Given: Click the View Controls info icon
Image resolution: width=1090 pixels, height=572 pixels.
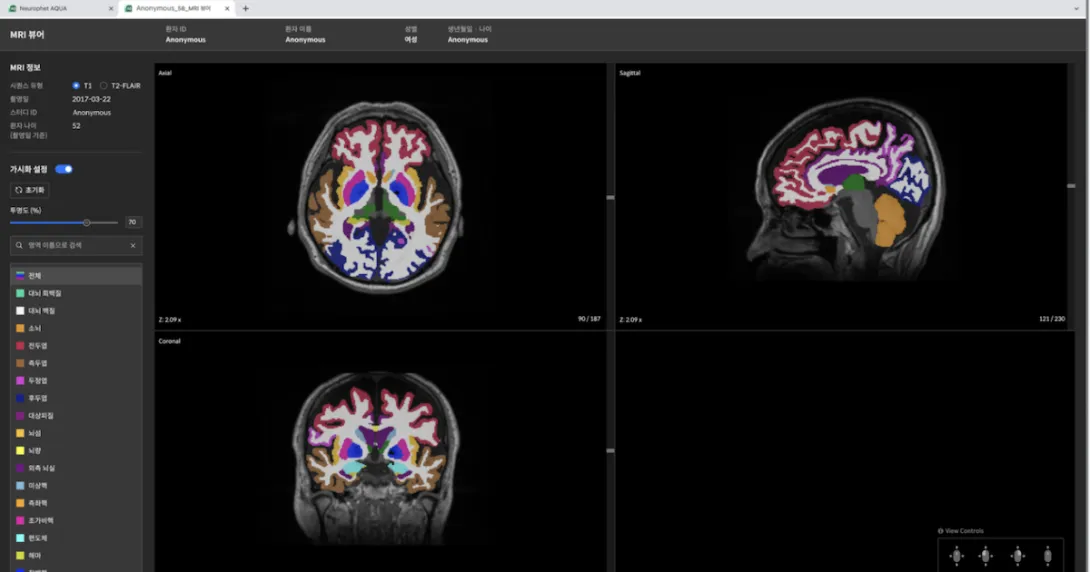Looking at the screenshot, I should (x=940, y=531).
